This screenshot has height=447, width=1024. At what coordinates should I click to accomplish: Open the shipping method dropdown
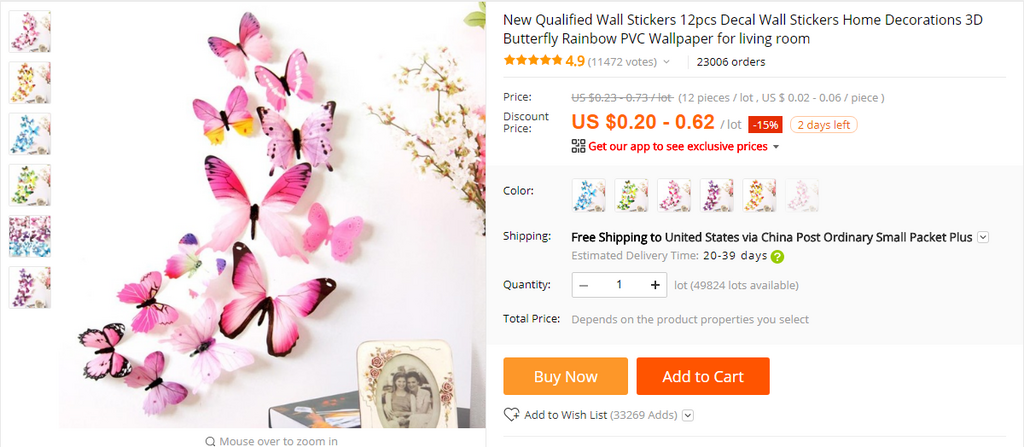pyautogui.click(x=983, y=237)
